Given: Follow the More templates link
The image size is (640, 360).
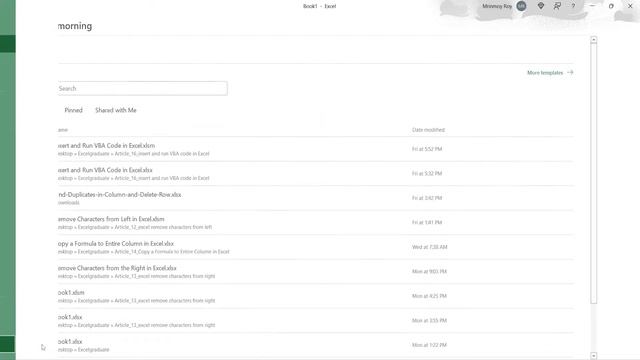Looking at the screenshot, I should click(550, 73).
